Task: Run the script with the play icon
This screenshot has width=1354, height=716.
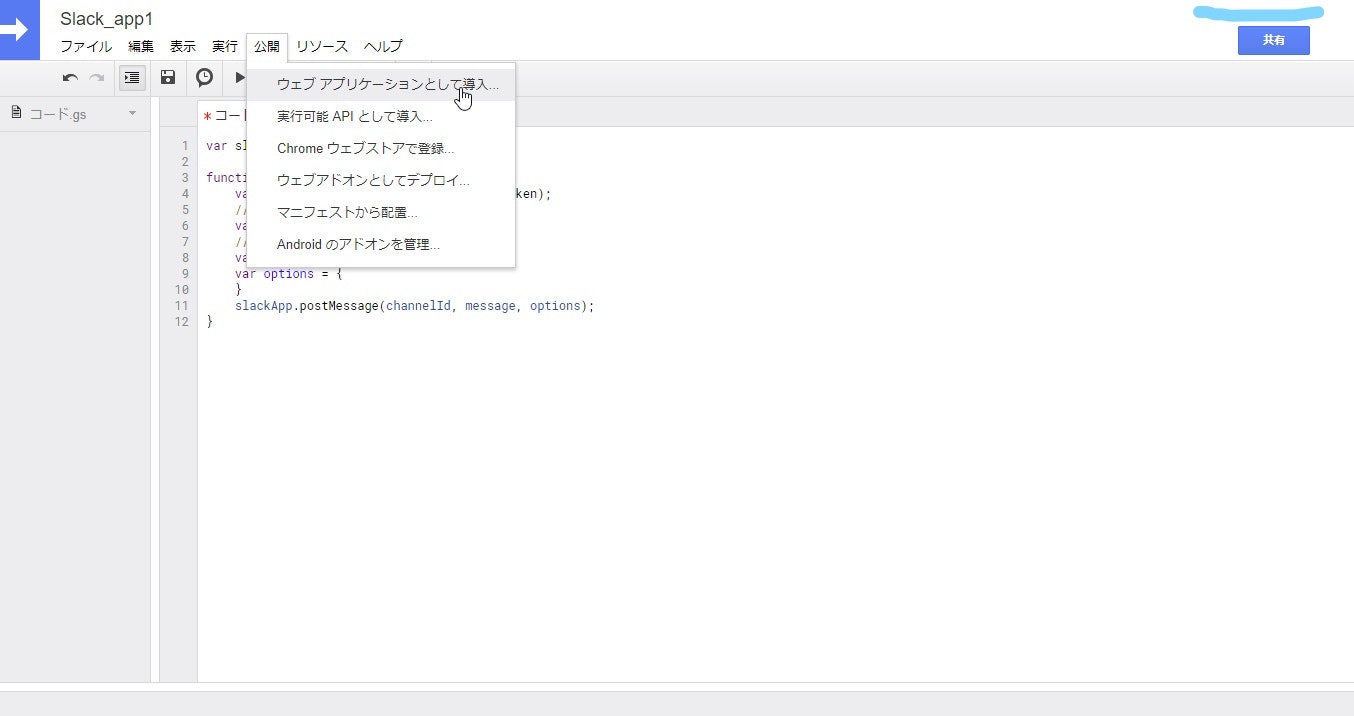Action: (x=239, y=77)
